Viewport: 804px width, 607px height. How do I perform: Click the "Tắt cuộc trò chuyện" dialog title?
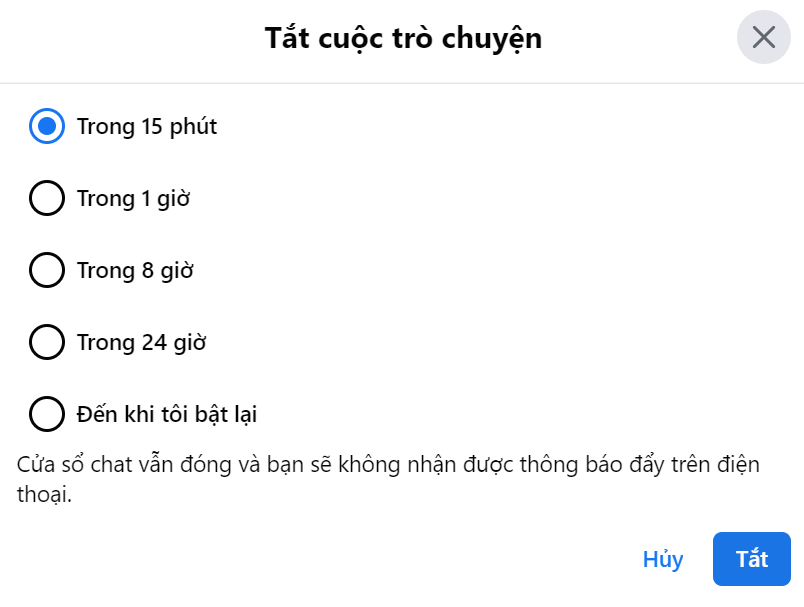[403, 39]
